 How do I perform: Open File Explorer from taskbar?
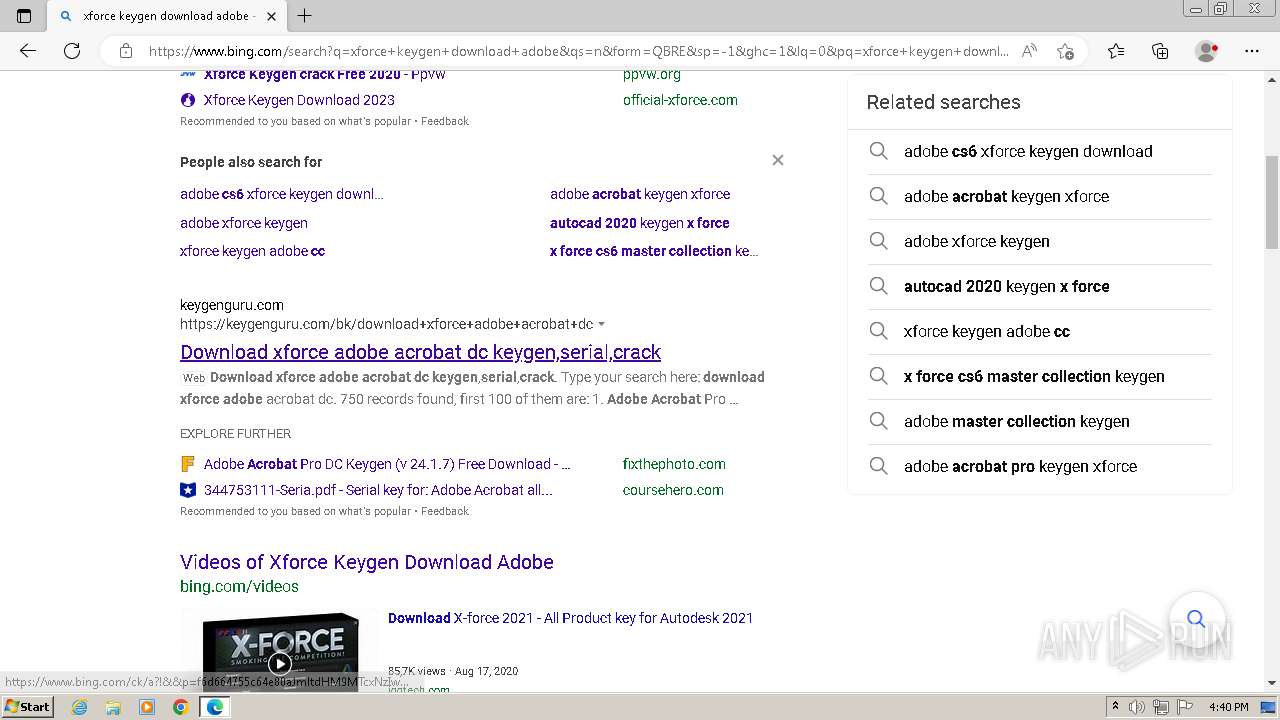[x=113, y=707]
